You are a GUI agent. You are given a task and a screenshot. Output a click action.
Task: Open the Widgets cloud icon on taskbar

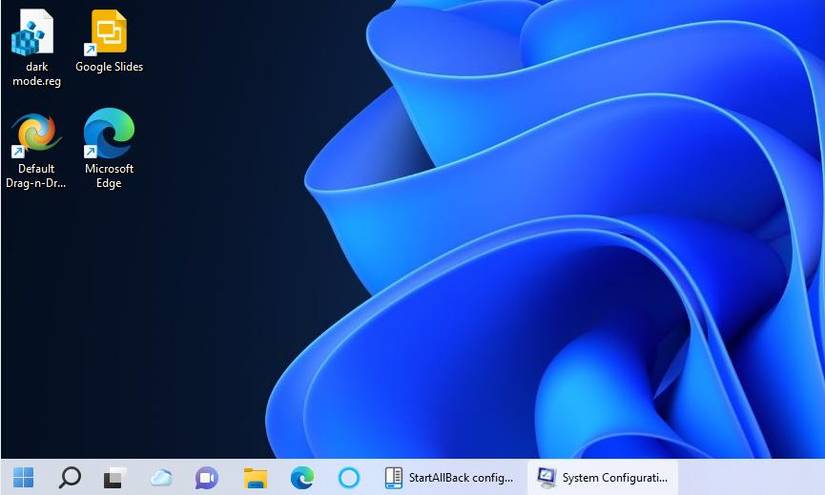point(162,478)
